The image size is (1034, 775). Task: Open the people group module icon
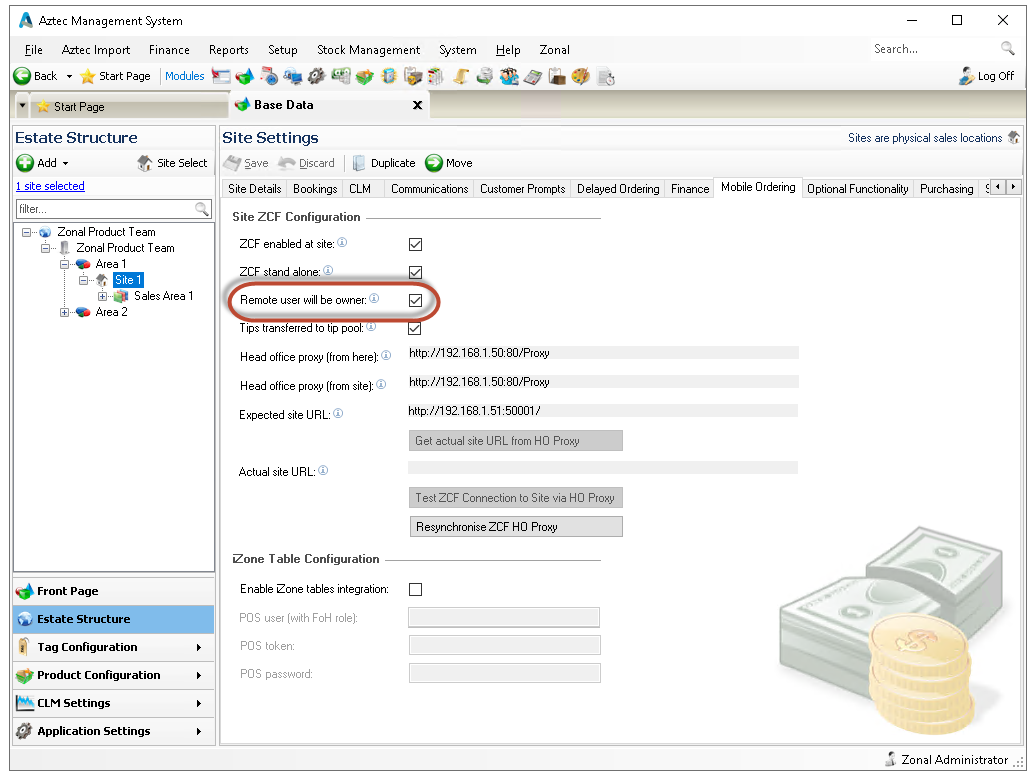point(508,77)
